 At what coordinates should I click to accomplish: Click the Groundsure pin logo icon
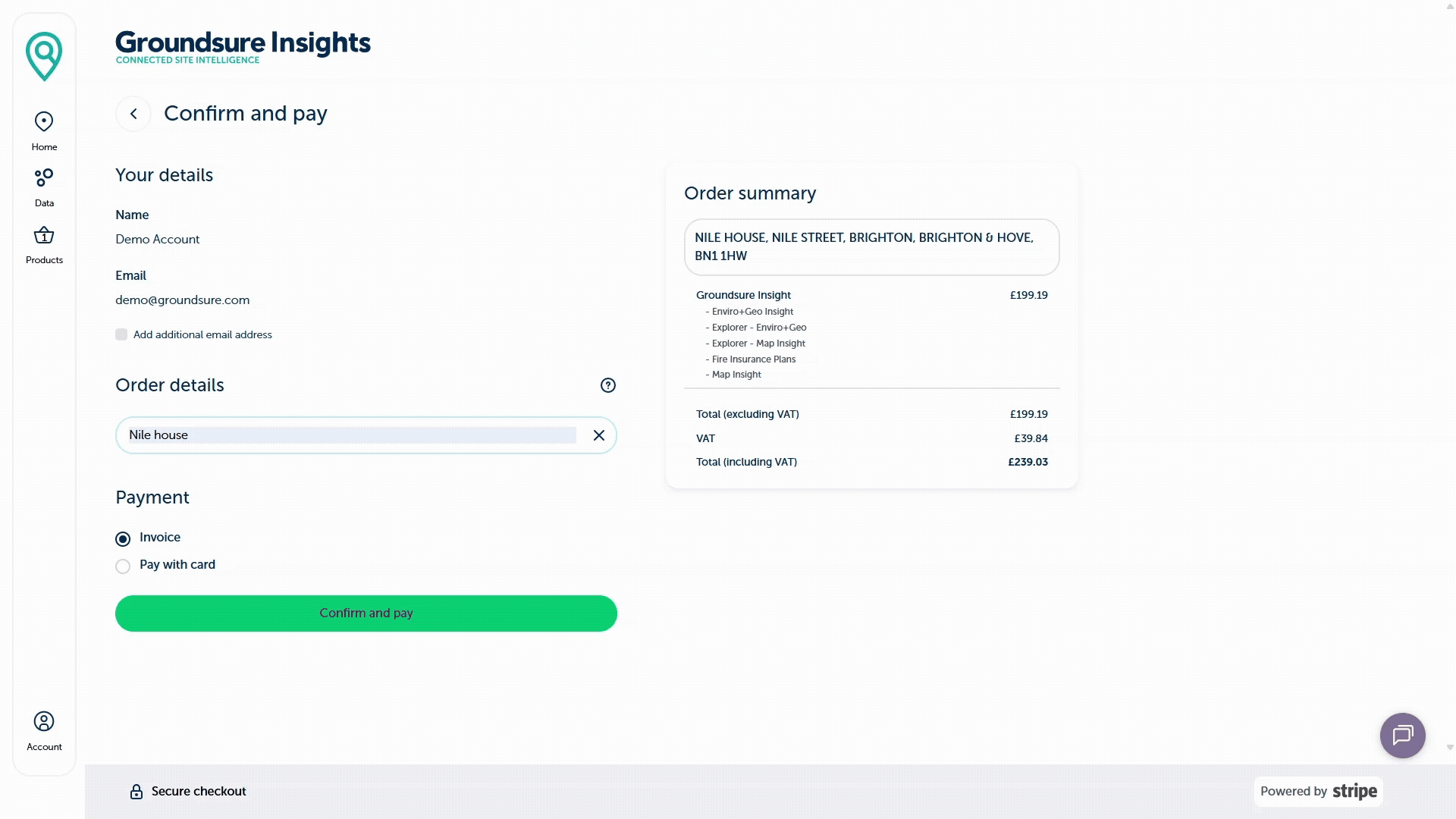click(44, 56)
